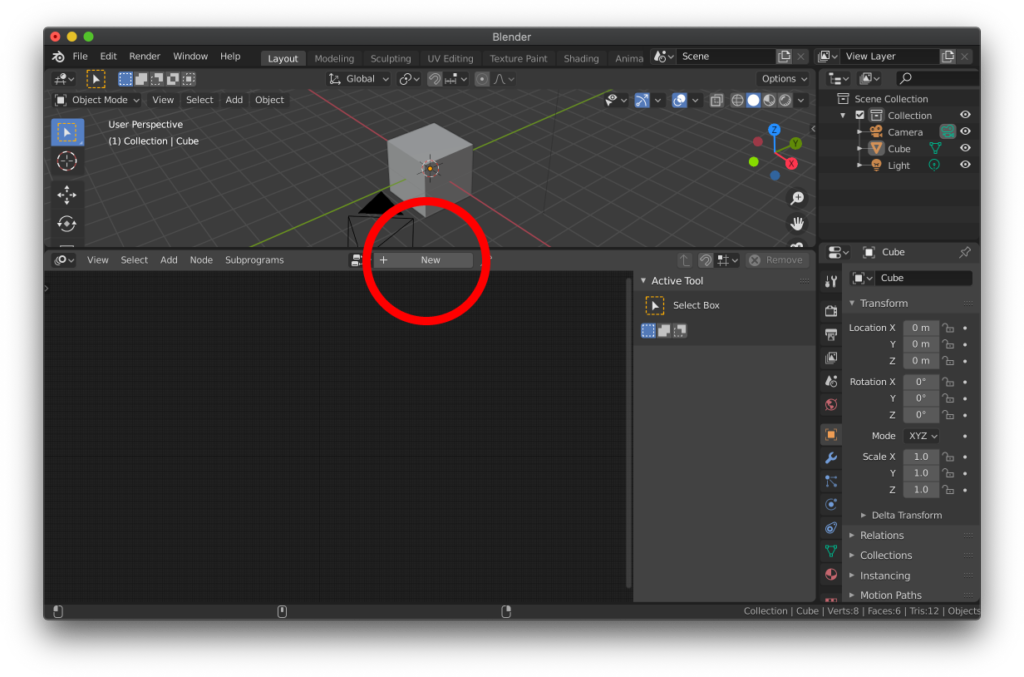
Task: Choose the Rotate tool in the viewport toolbar
Action: 67,224
